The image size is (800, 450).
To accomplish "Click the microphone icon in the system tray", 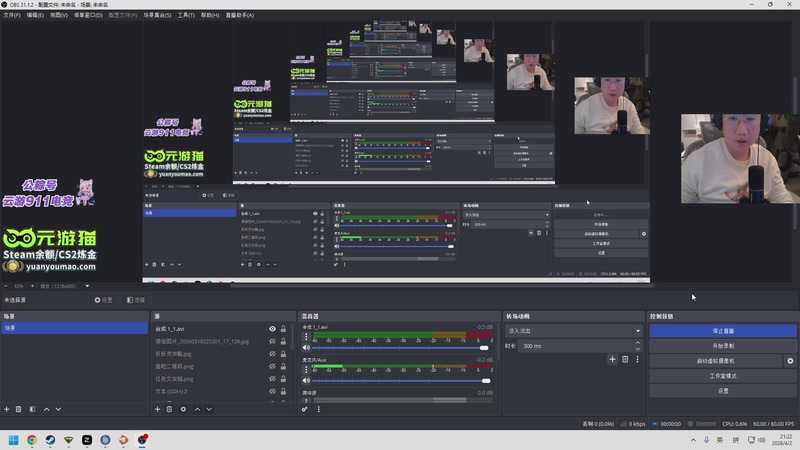I will coord(707,440).
